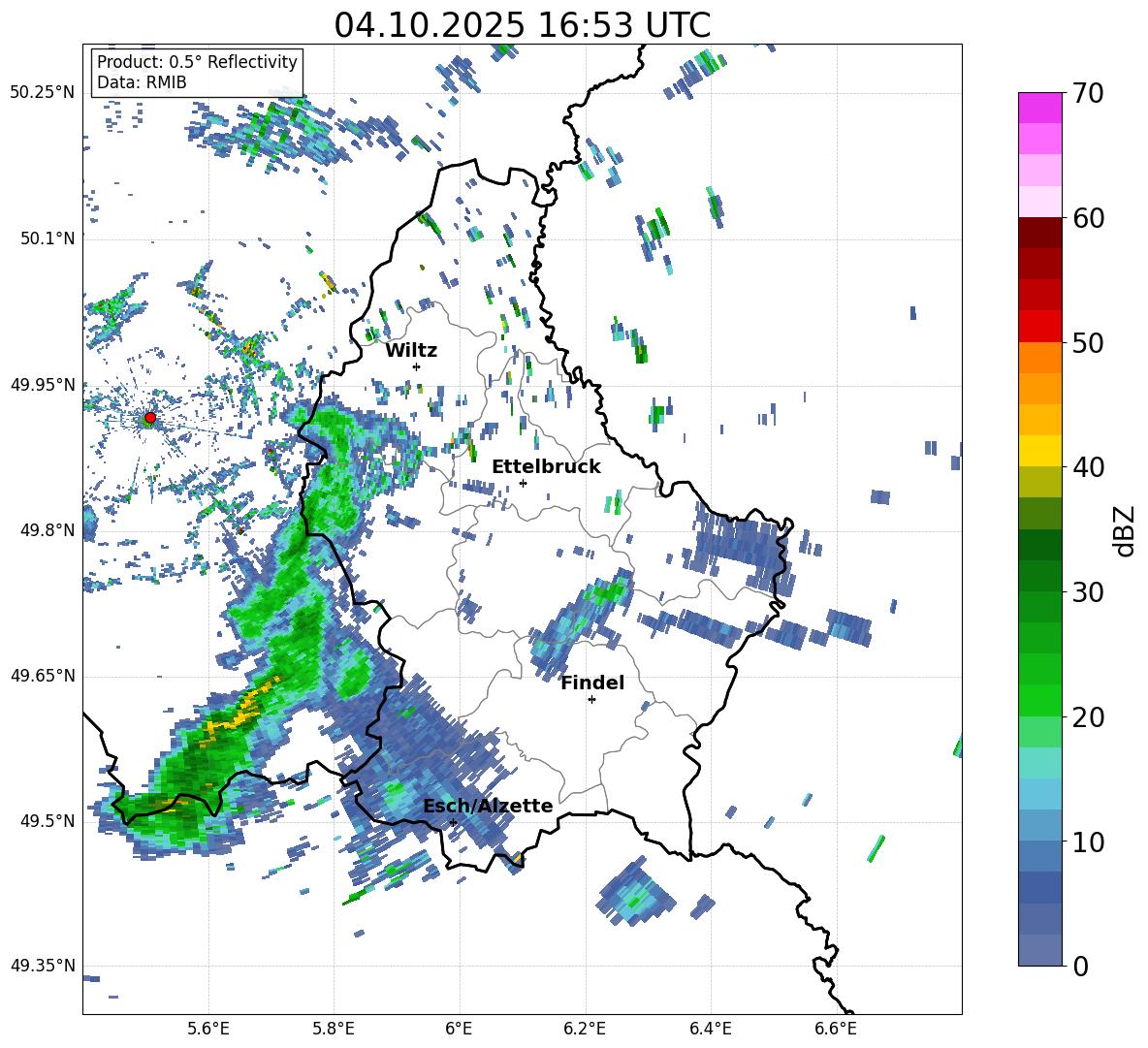Click the Ettelbruck station cross marker

(523, 483)
